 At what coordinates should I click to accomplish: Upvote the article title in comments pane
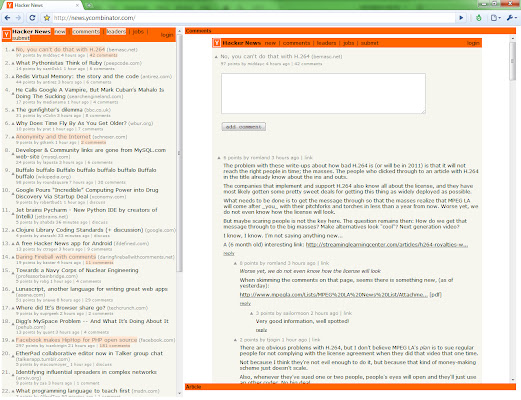216,57
